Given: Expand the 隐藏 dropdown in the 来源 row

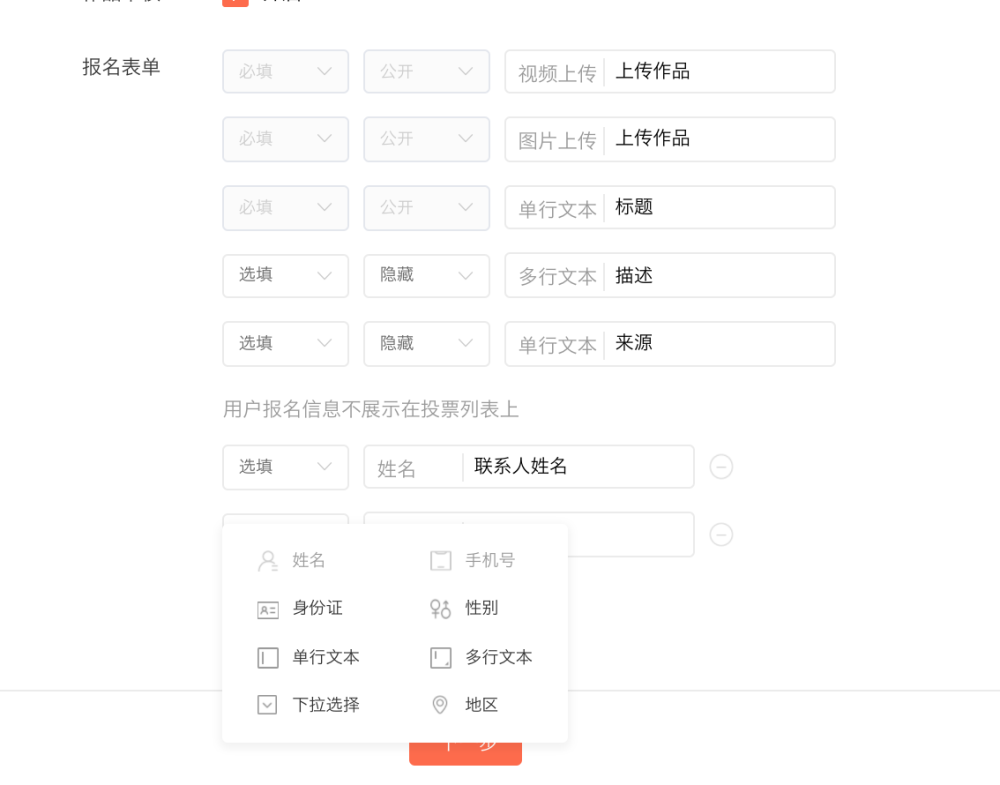Looking at the screenshot, I should click(426, 343).
